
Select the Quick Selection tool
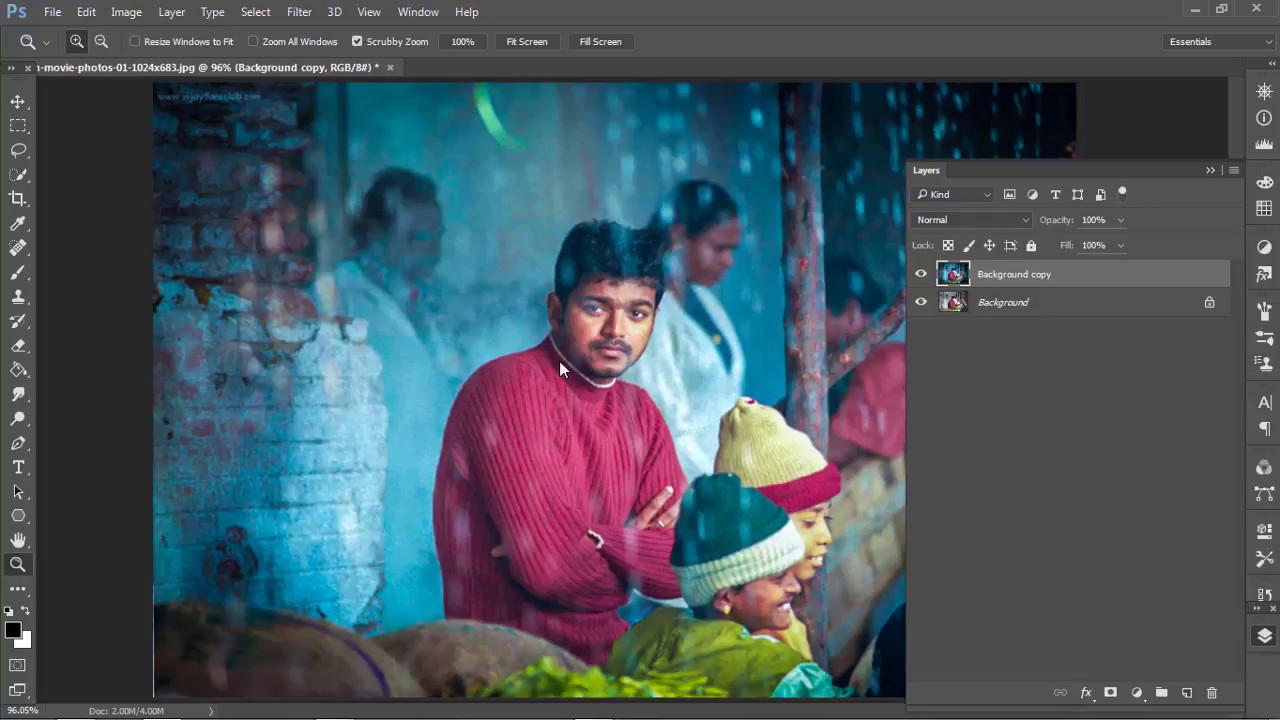click(18, 175)
